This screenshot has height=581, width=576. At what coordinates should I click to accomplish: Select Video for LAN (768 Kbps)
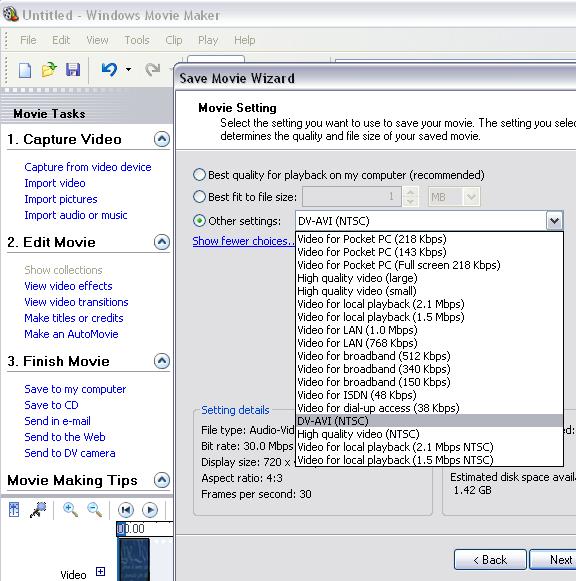(429, 343)
